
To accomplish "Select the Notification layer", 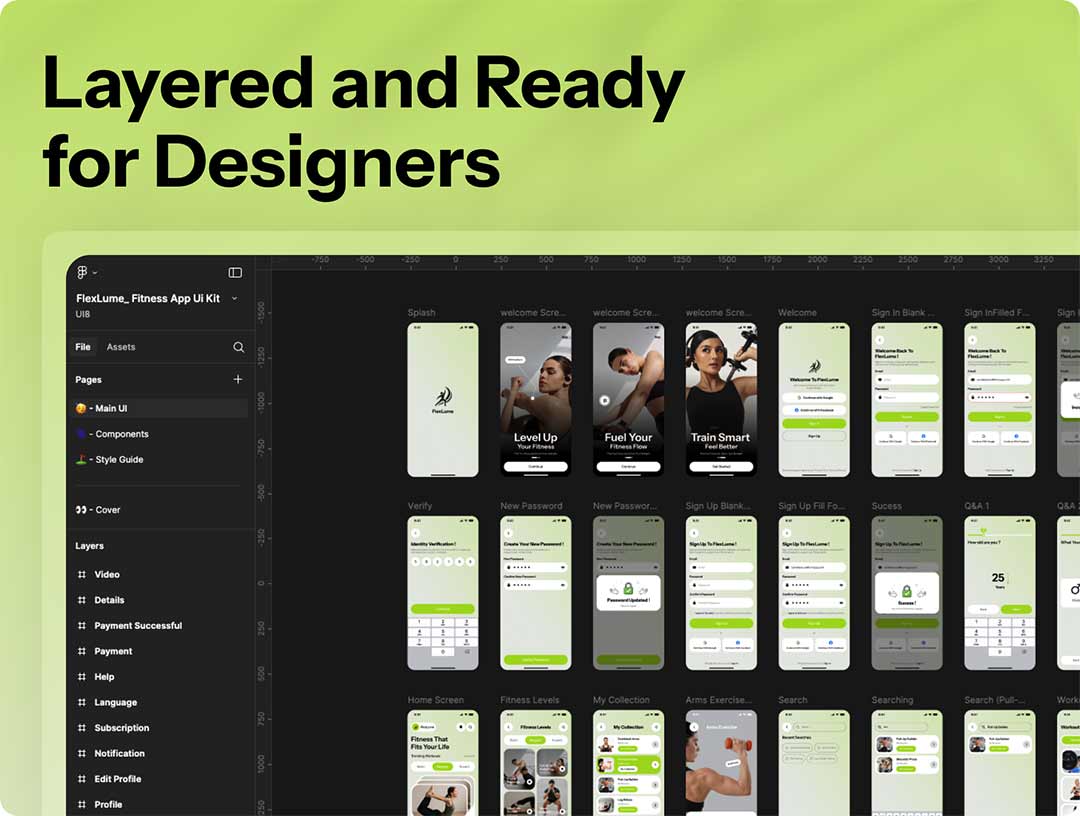I will coord(119,754).
